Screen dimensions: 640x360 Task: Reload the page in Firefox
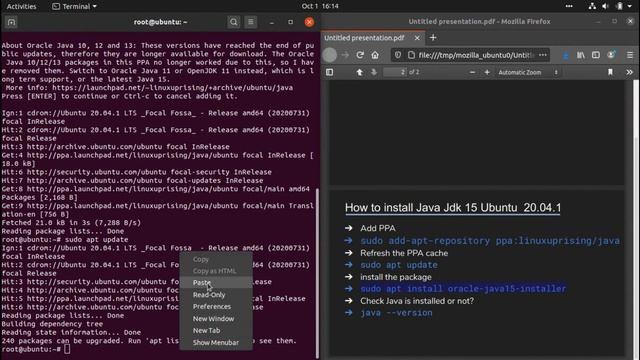click(360, 55)
